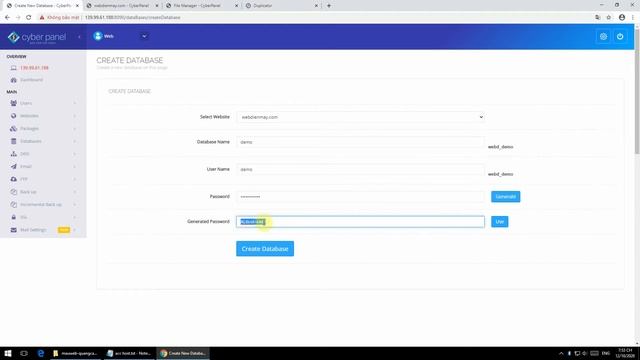Open the user dropdown chevron in the header
This screenshot has width=640, height=360.
click(x=144, y=36)
